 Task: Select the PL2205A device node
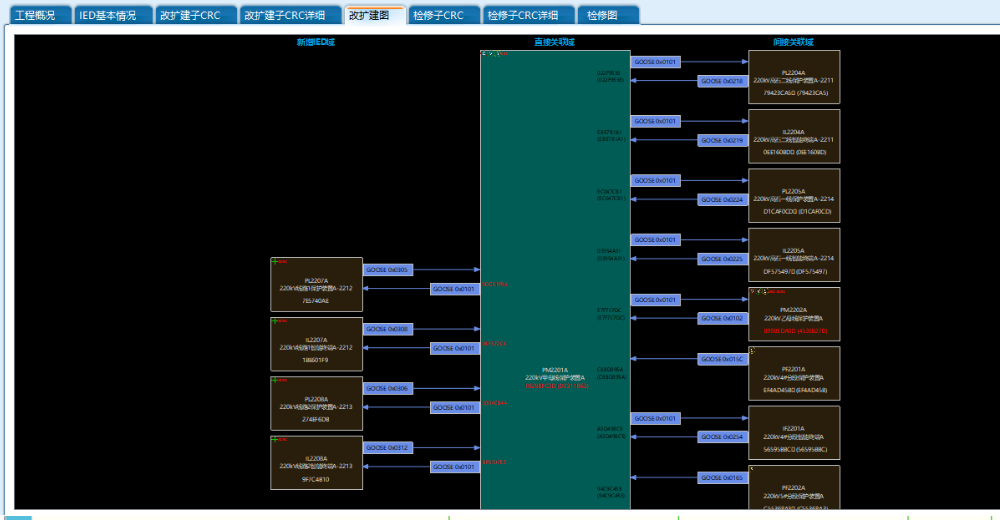[794, 196]
